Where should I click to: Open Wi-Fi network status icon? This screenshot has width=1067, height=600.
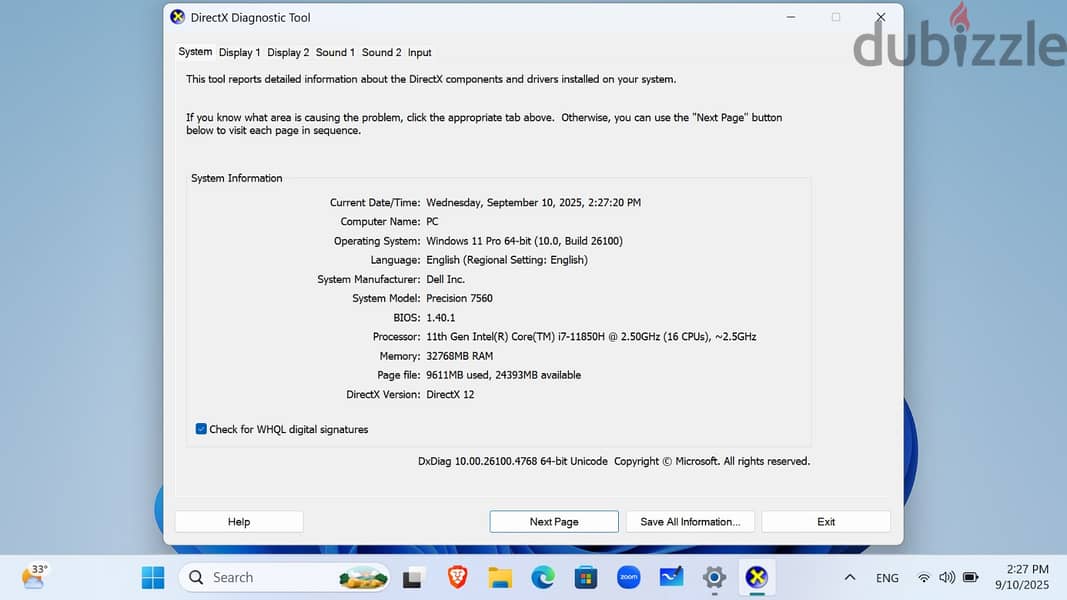923,578
